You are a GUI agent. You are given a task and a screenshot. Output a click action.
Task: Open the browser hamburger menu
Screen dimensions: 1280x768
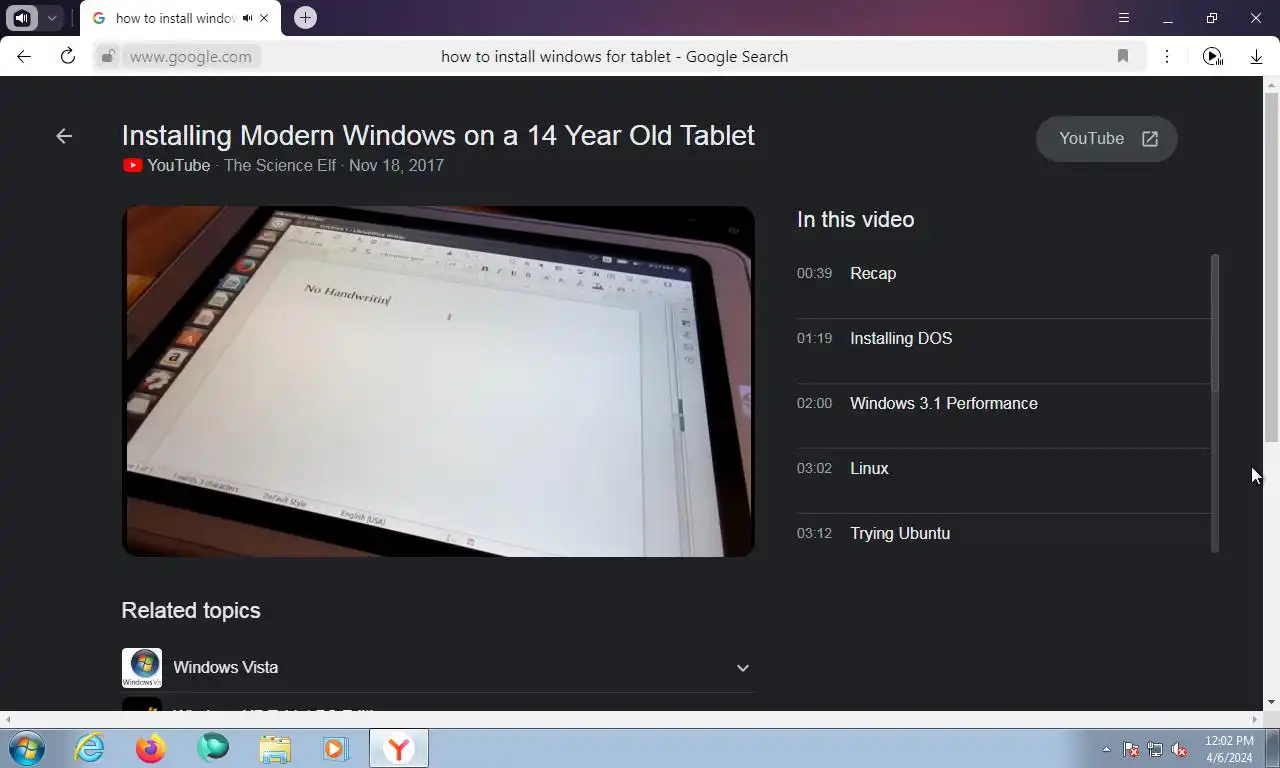click(x=1124, y=18)
